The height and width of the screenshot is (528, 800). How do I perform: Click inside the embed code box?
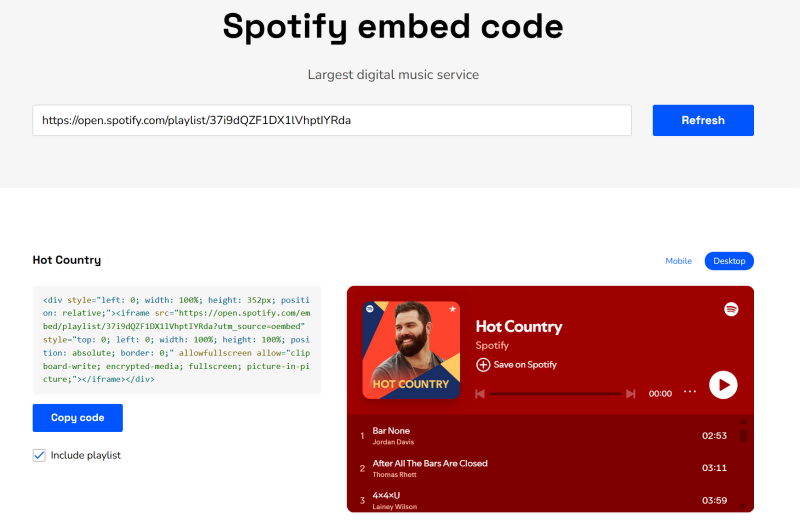tap(176, 339)
